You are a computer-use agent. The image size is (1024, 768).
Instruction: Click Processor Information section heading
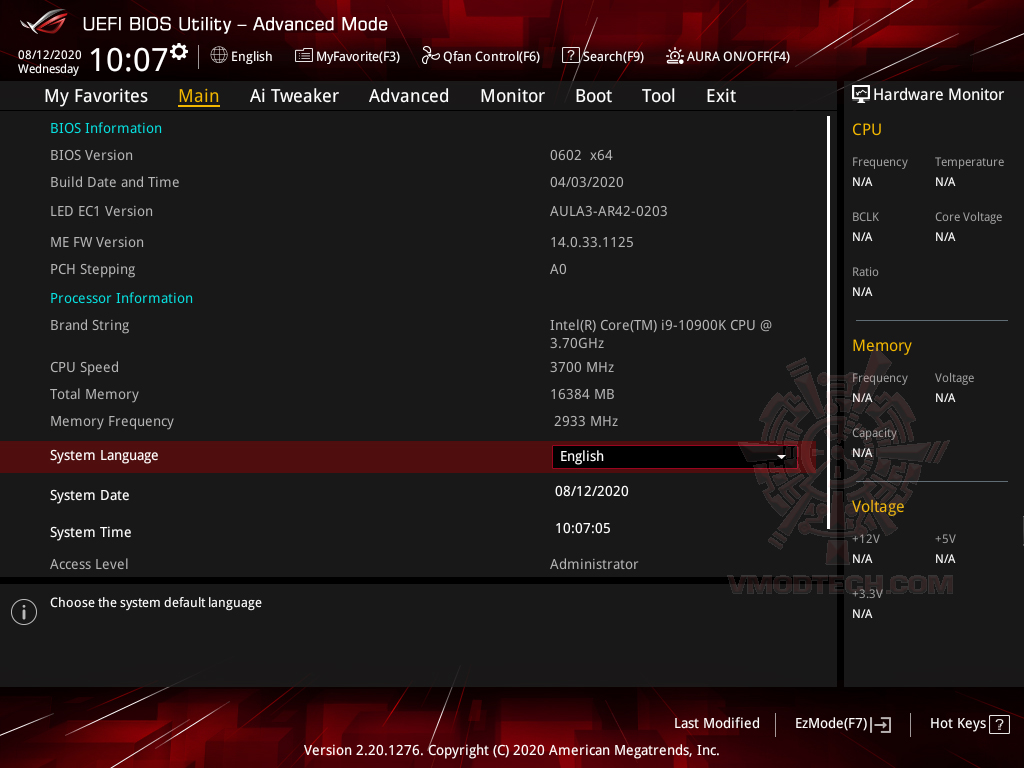coord(121,298)
